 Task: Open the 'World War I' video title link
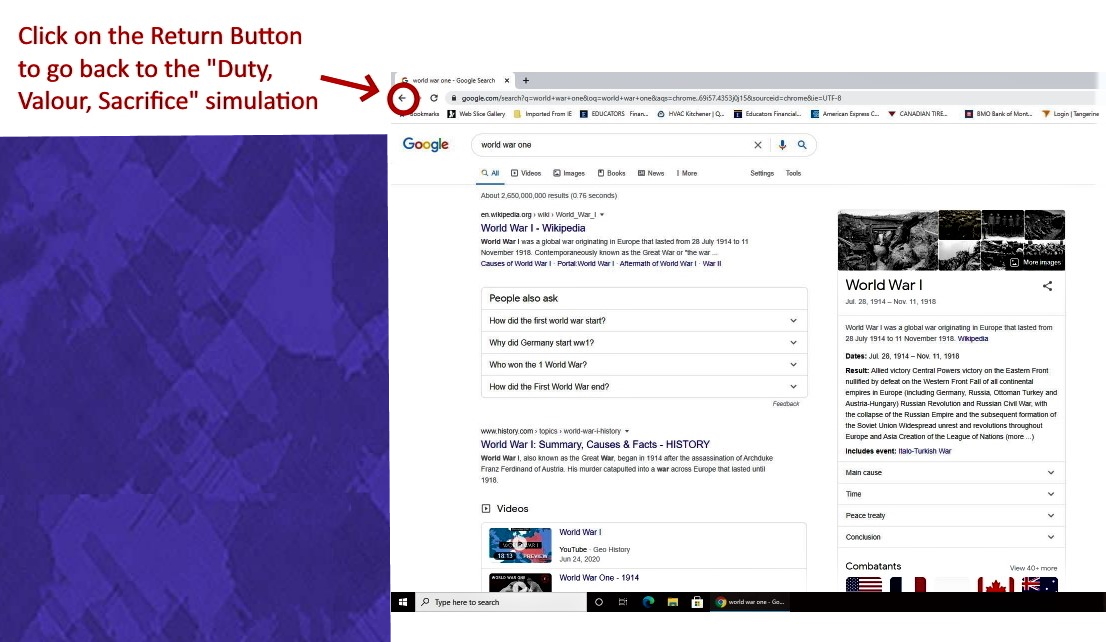pyautogui.click(x=580, y=532)
